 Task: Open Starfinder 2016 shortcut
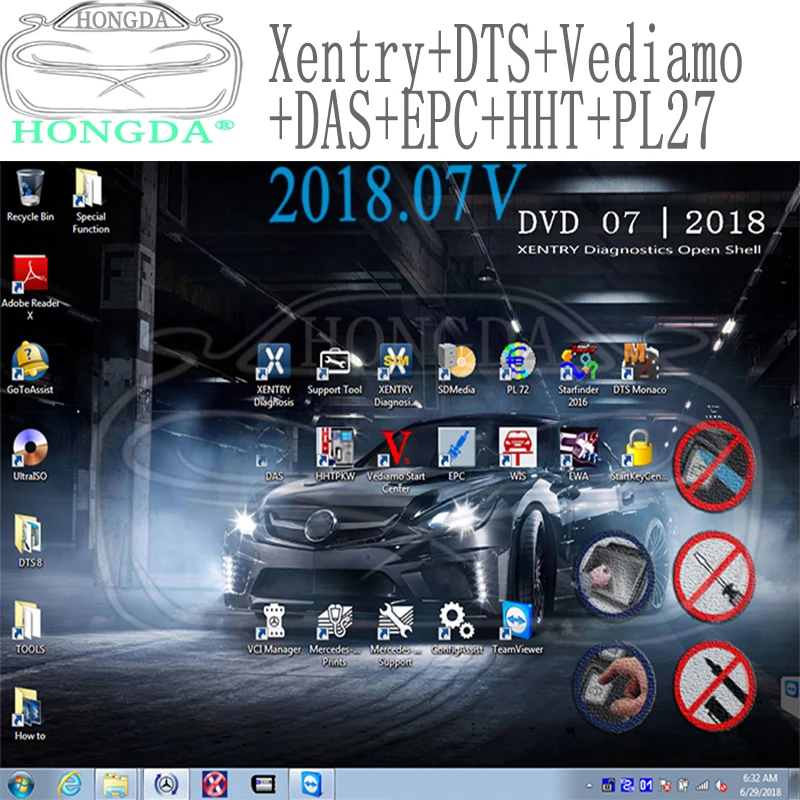pyautogui.click(x=578, y=375)
